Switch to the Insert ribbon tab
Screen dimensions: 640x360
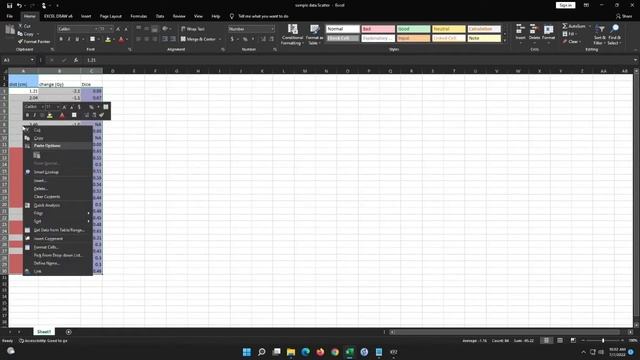[x=86, y=16]
